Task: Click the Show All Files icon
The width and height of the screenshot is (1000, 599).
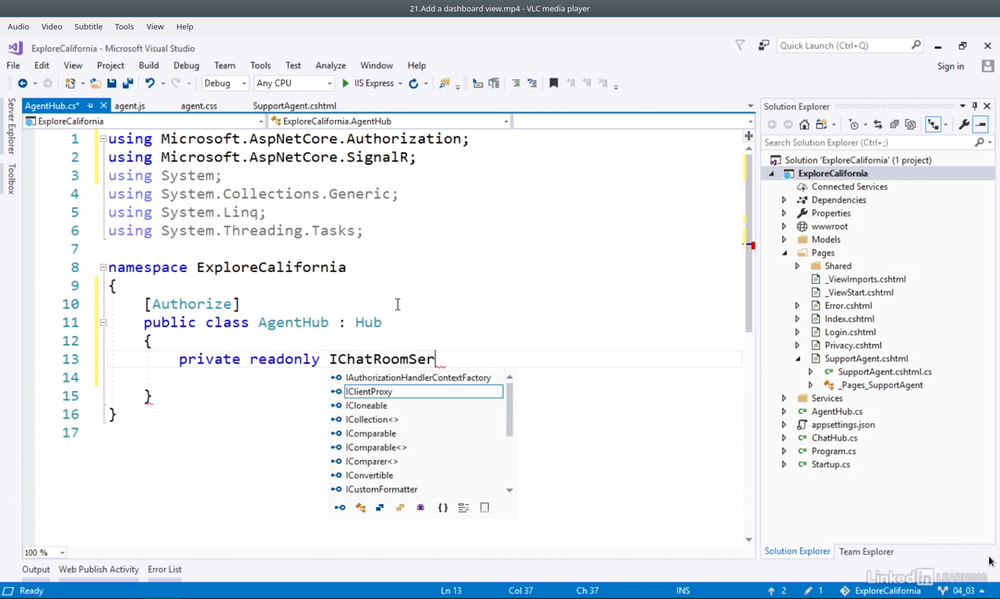Action: coord(910,125)
